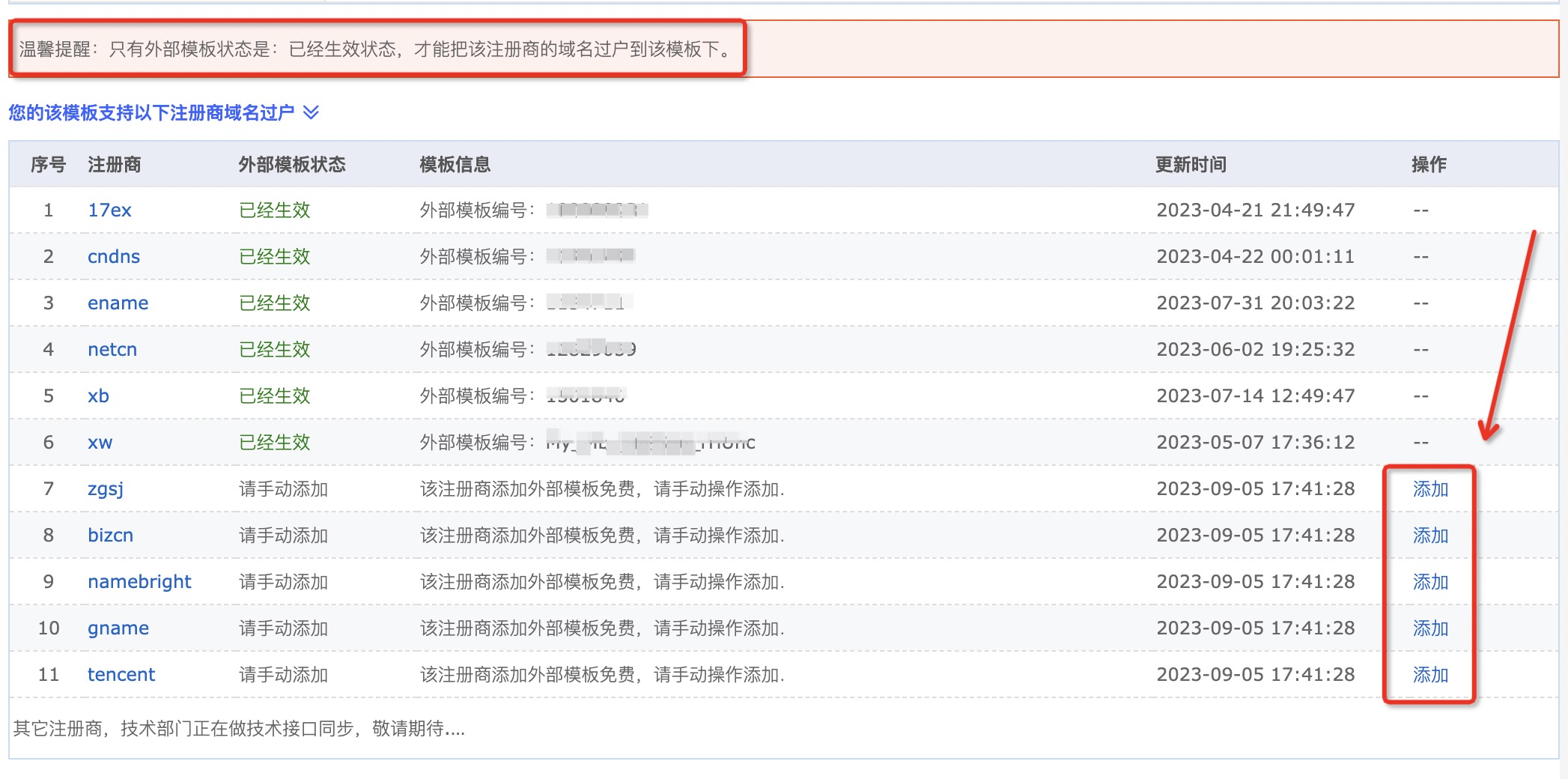
Task: Click timestamp 2023-04-21 21:49:47
Action: pos(1256,210)
